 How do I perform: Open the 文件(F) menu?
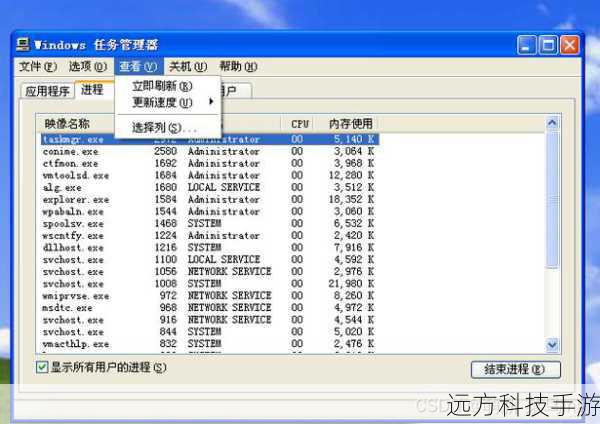(38, 67)
